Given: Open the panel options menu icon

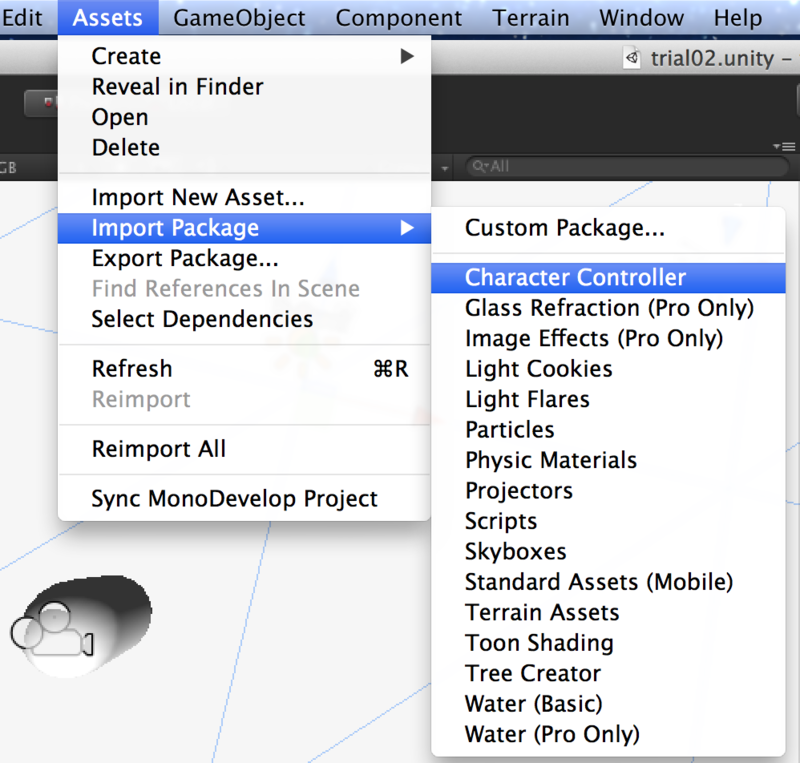Looking at the screenshot, I should pyautogui.click(x=784, y=146).
